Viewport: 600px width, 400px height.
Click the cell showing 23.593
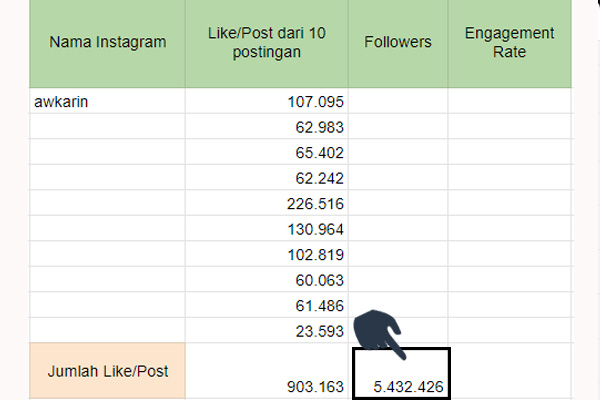267,330
